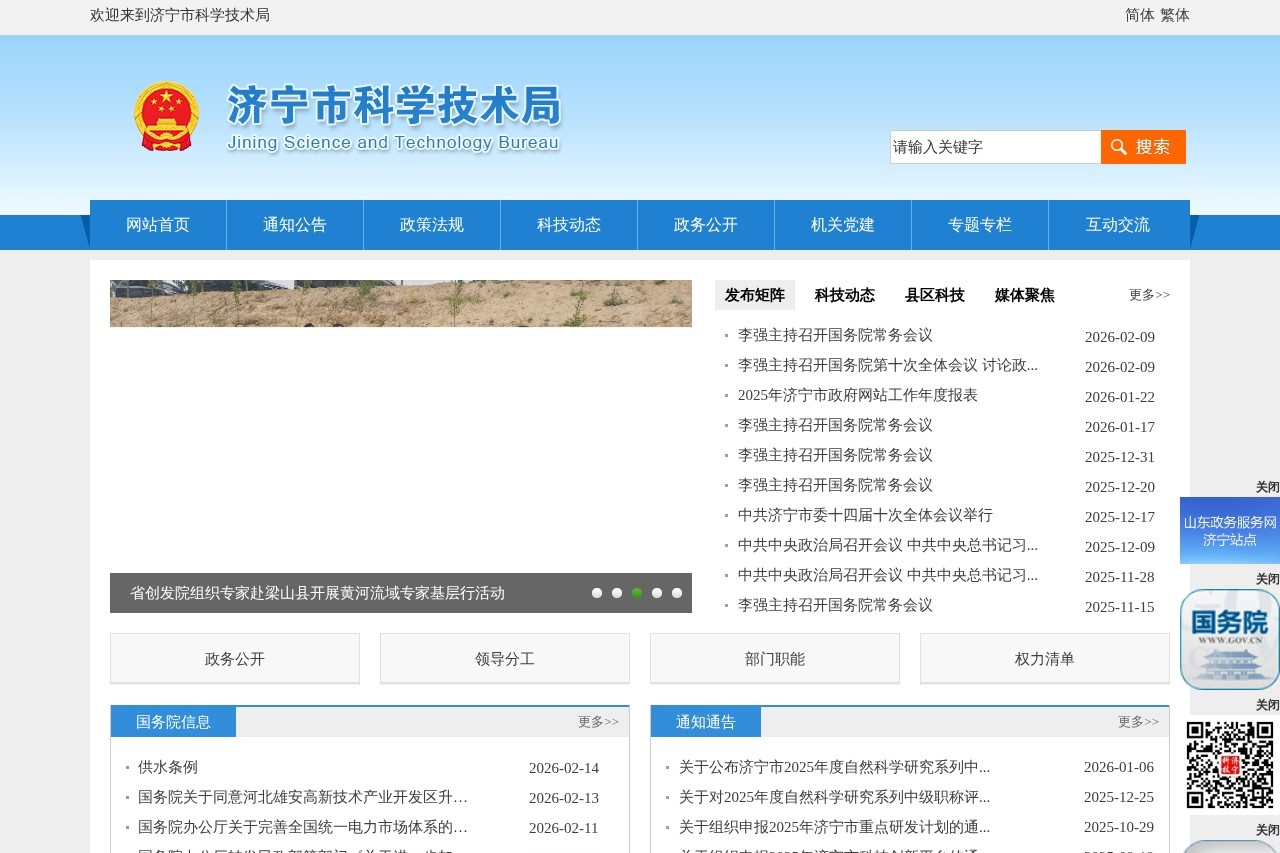Select the 媒体聚焦 tab
1280x853 pixels.
1025,295
